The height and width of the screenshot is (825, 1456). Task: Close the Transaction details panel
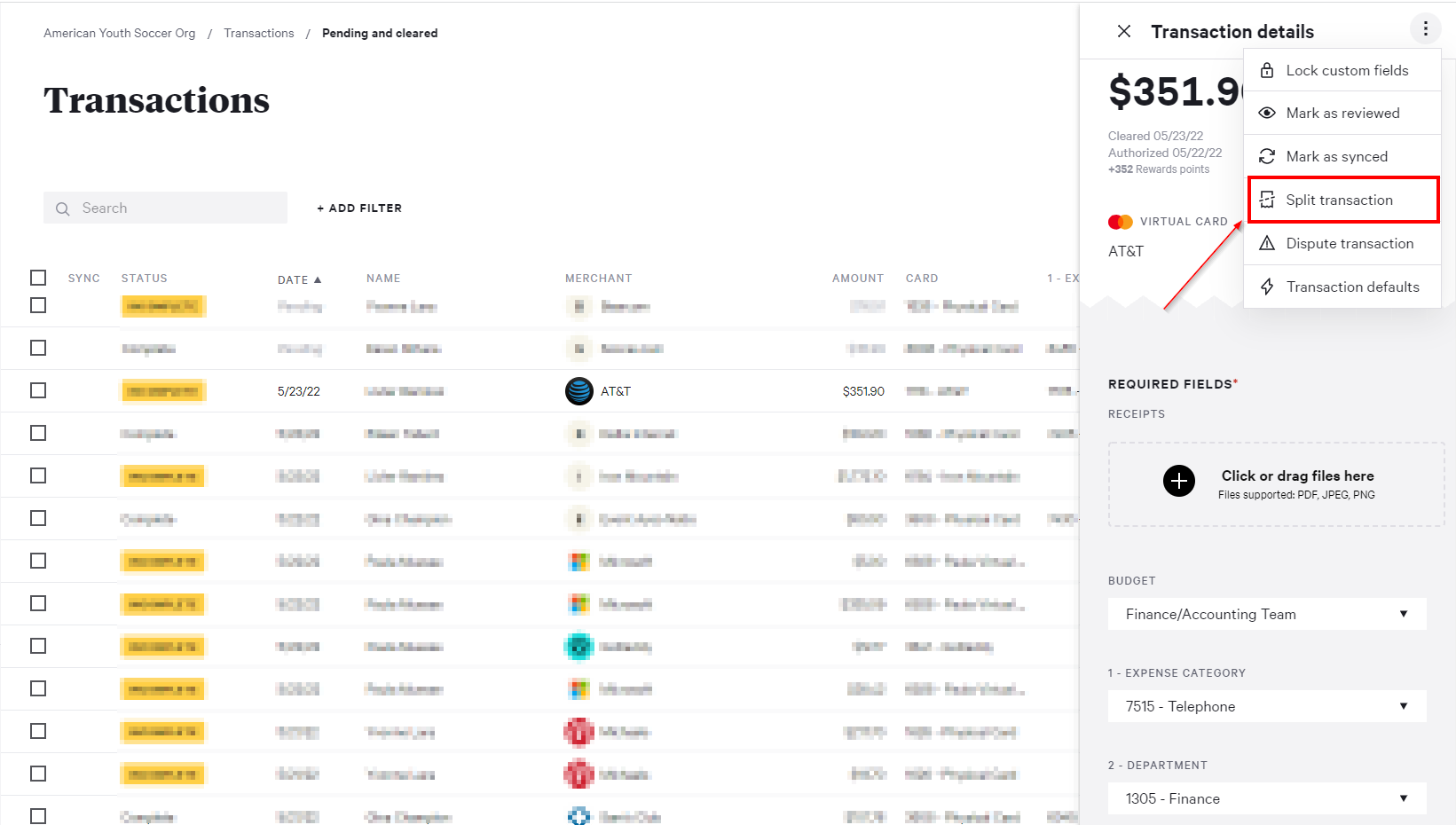click(x=1124, y=31)
